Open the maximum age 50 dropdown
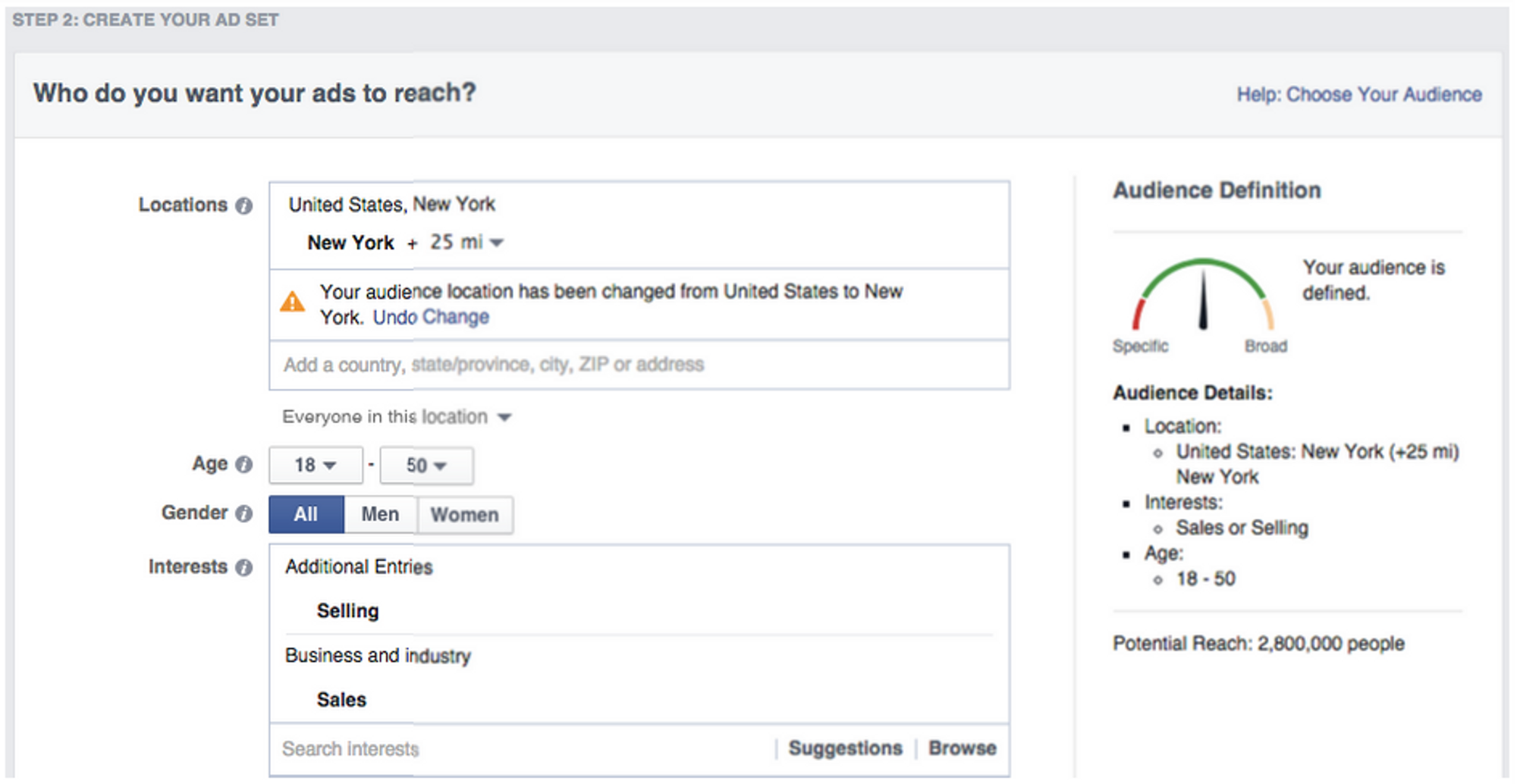Viewport: 1517px width, 784px height. tap(426, 466)
